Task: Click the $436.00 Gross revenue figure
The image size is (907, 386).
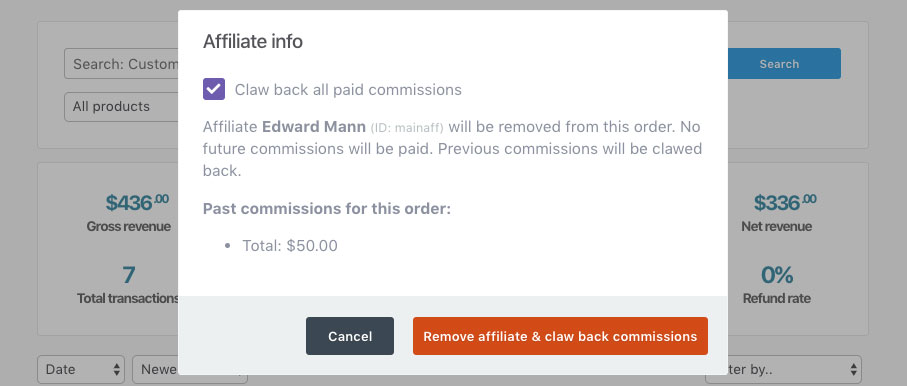Action: click(x=137, y=203)
